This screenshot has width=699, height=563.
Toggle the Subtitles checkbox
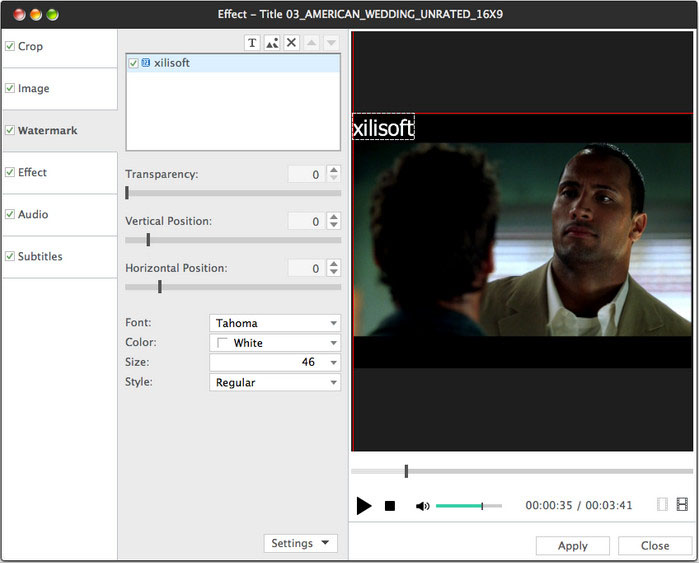(10, 256)
